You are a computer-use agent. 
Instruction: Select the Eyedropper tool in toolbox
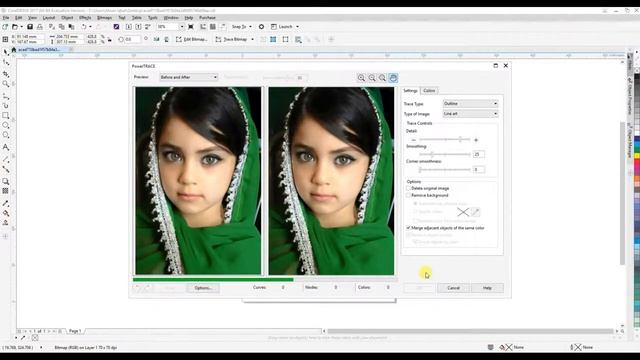(x=6, y=203)
